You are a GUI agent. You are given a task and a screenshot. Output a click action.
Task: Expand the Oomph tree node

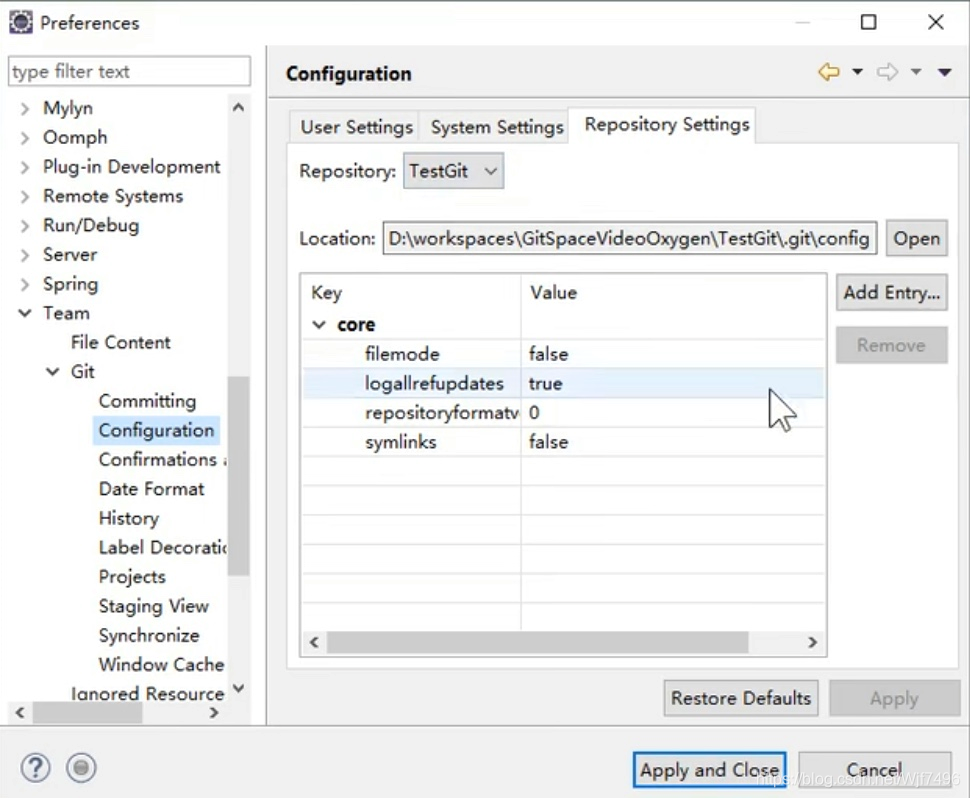pyautogui.click(x=24, y=138)
